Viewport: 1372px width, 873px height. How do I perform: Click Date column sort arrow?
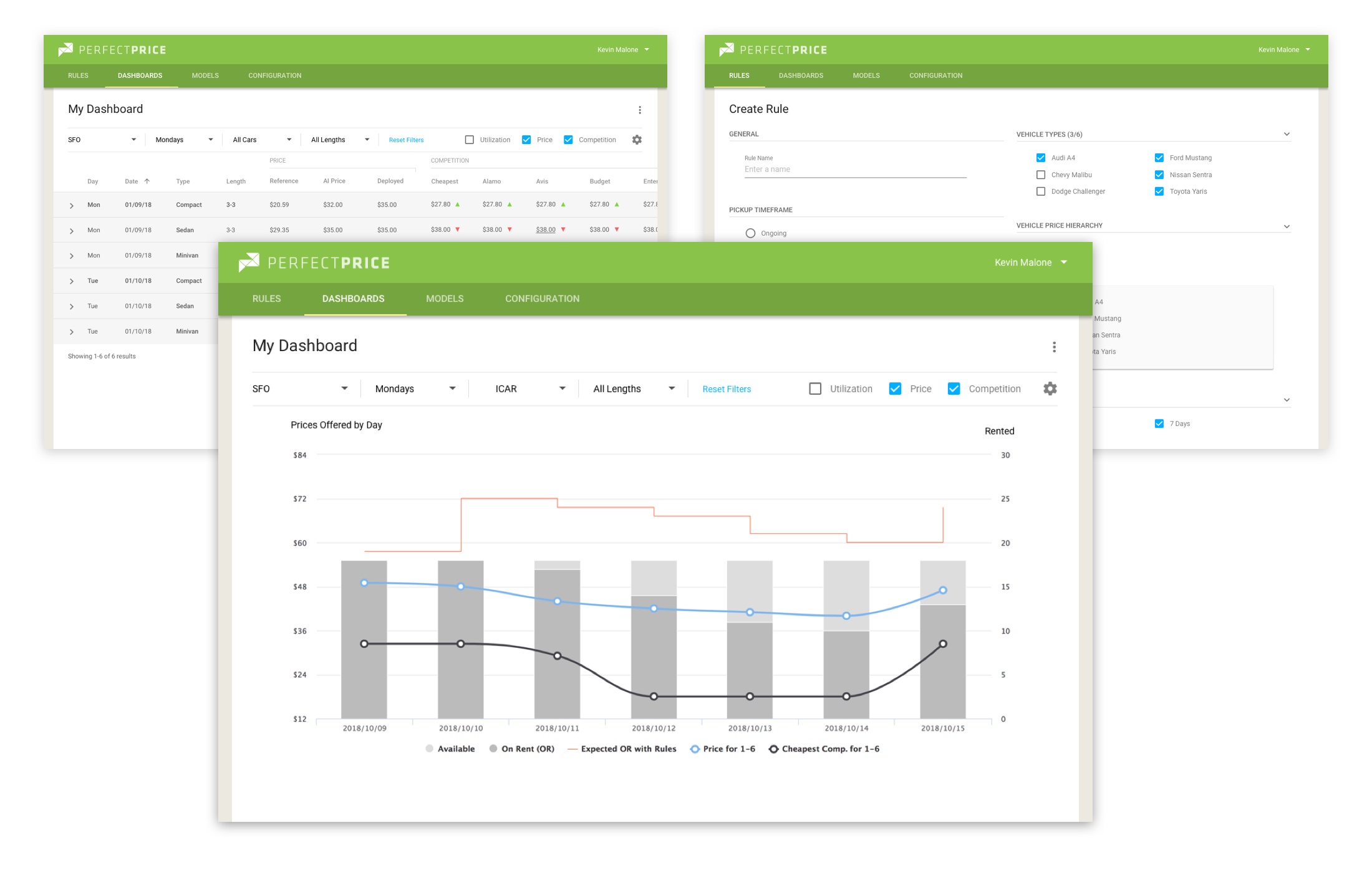point(147,181)
